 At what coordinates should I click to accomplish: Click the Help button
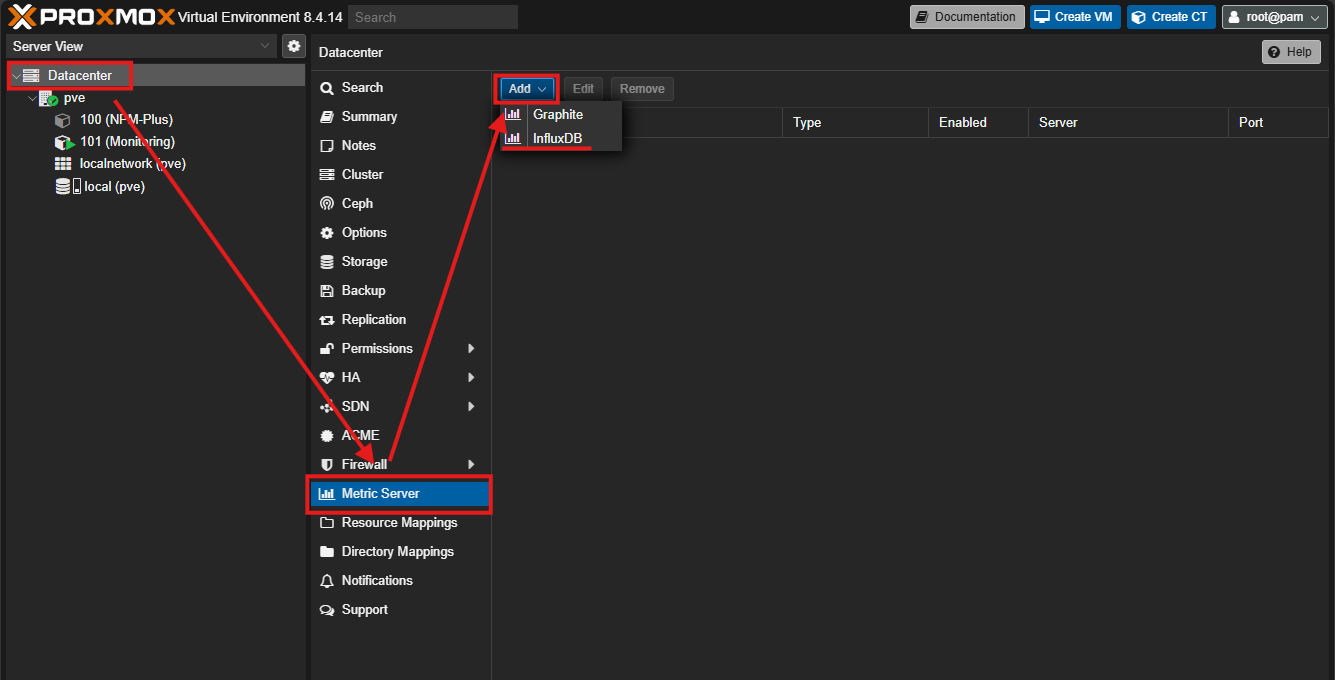click(x=1291, y=52)
